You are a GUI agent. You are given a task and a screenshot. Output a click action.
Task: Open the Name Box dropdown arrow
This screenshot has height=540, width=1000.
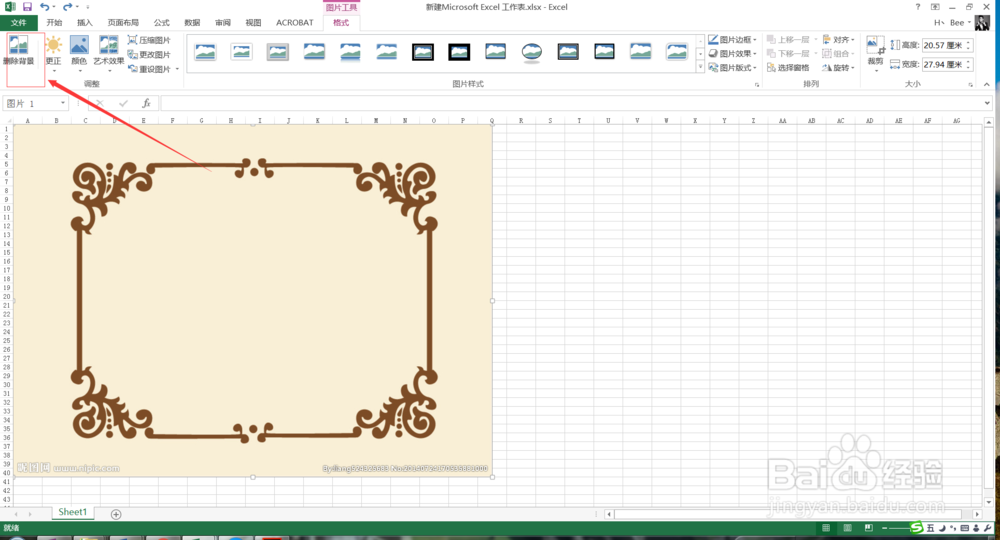coord(62,103)
